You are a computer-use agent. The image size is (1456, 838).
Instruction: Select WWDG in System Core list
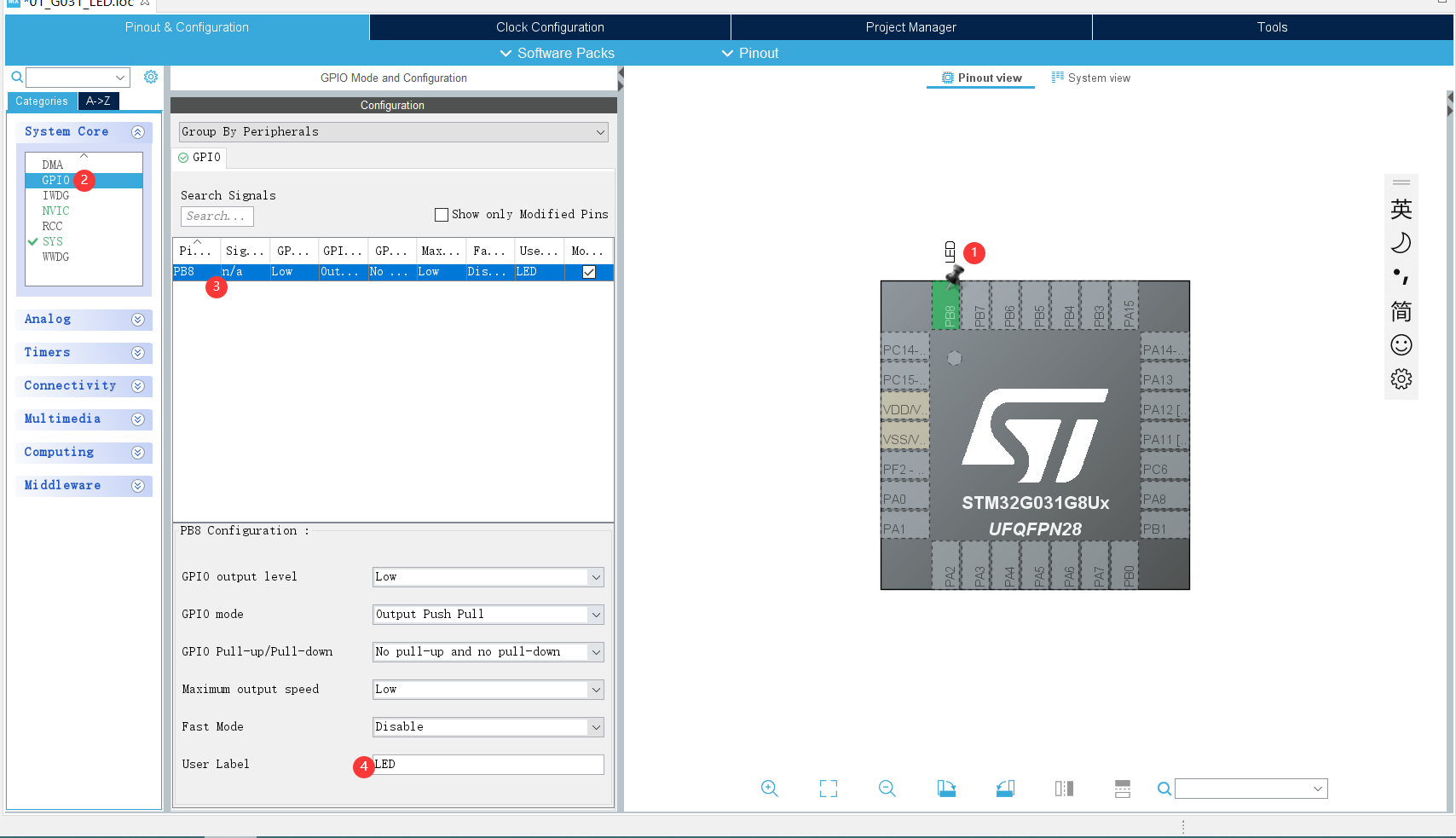click(x=56, y=257)
